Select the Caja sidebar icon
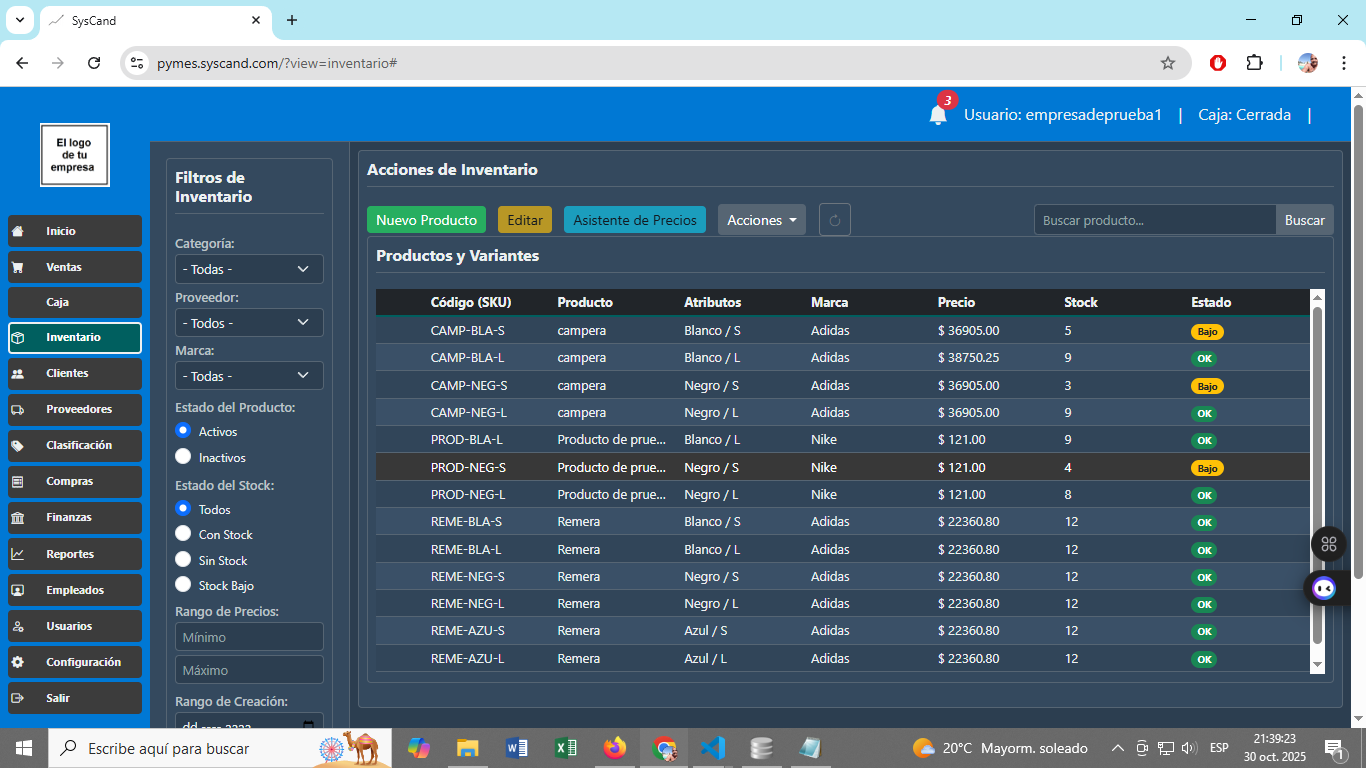Image resolution: width=1366 pixels, height=768 pixels. pyautogui.click(x=74, y=302)
